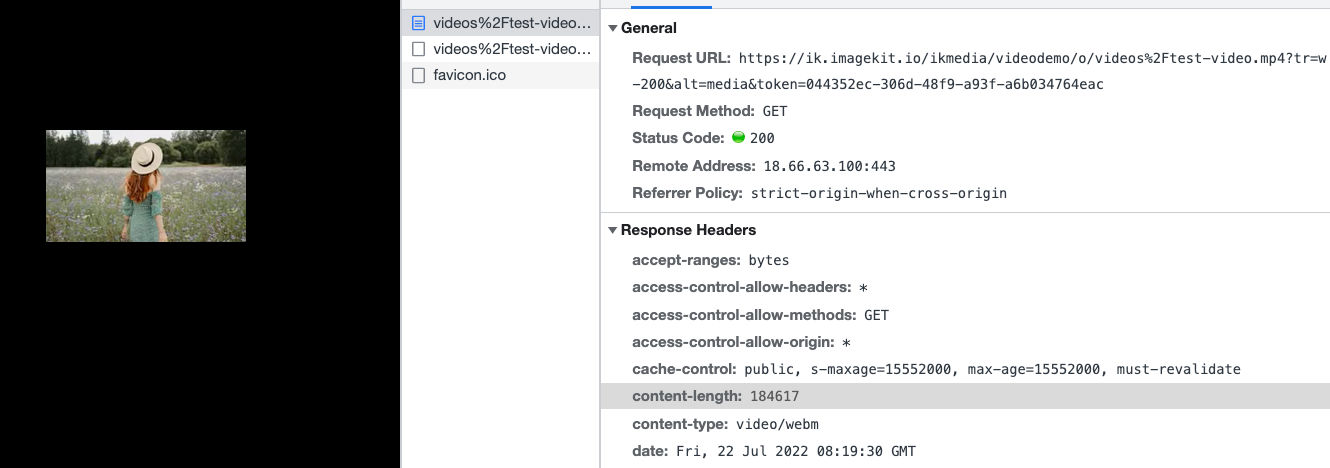
Task: Click the green status code indicator dot
Action: pos(739,138)
